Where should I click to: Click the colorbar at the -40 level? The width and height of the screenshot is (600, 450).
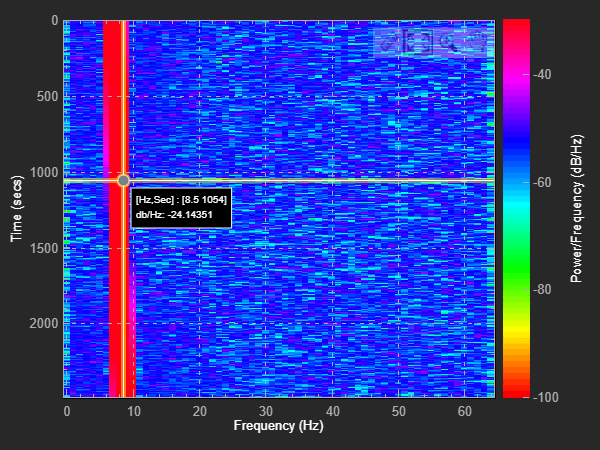[x=516, y=74]
